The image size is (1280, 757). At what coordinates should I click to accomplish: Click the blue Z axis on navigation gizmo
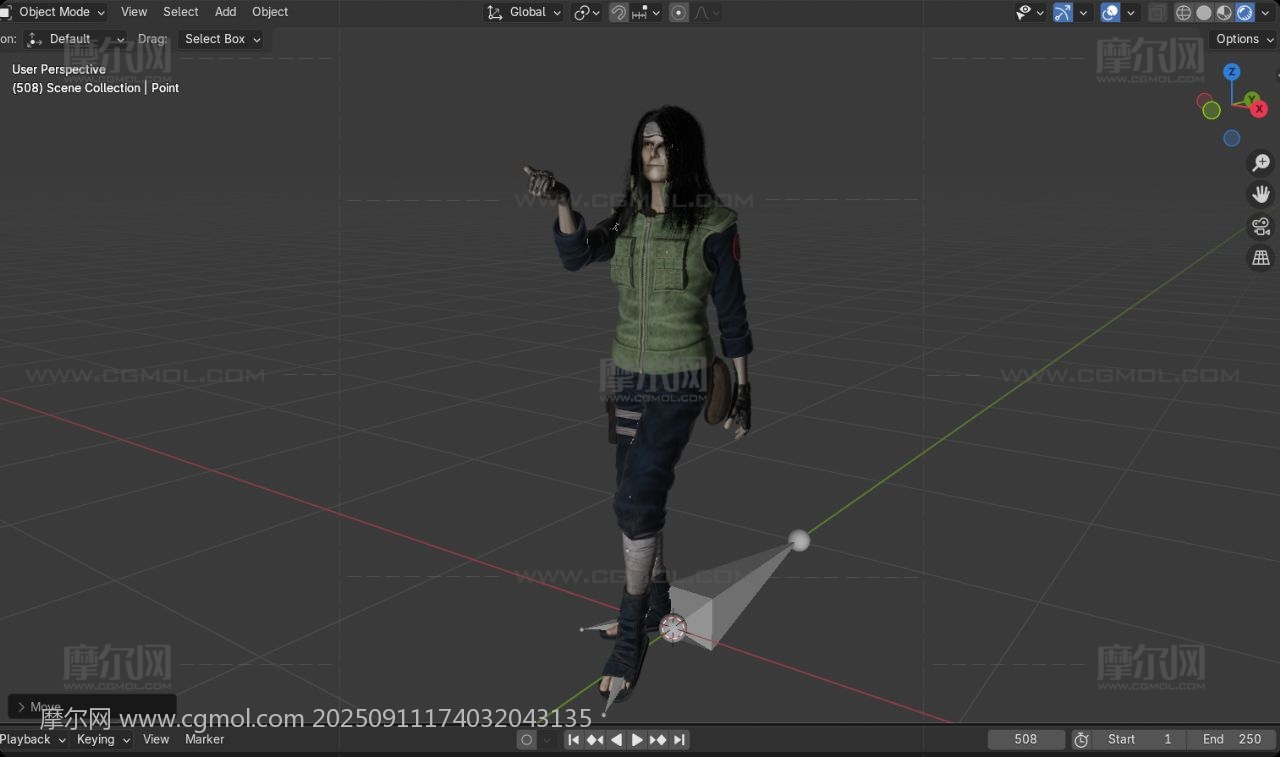pyautogui.click(x=1232, y=72)
